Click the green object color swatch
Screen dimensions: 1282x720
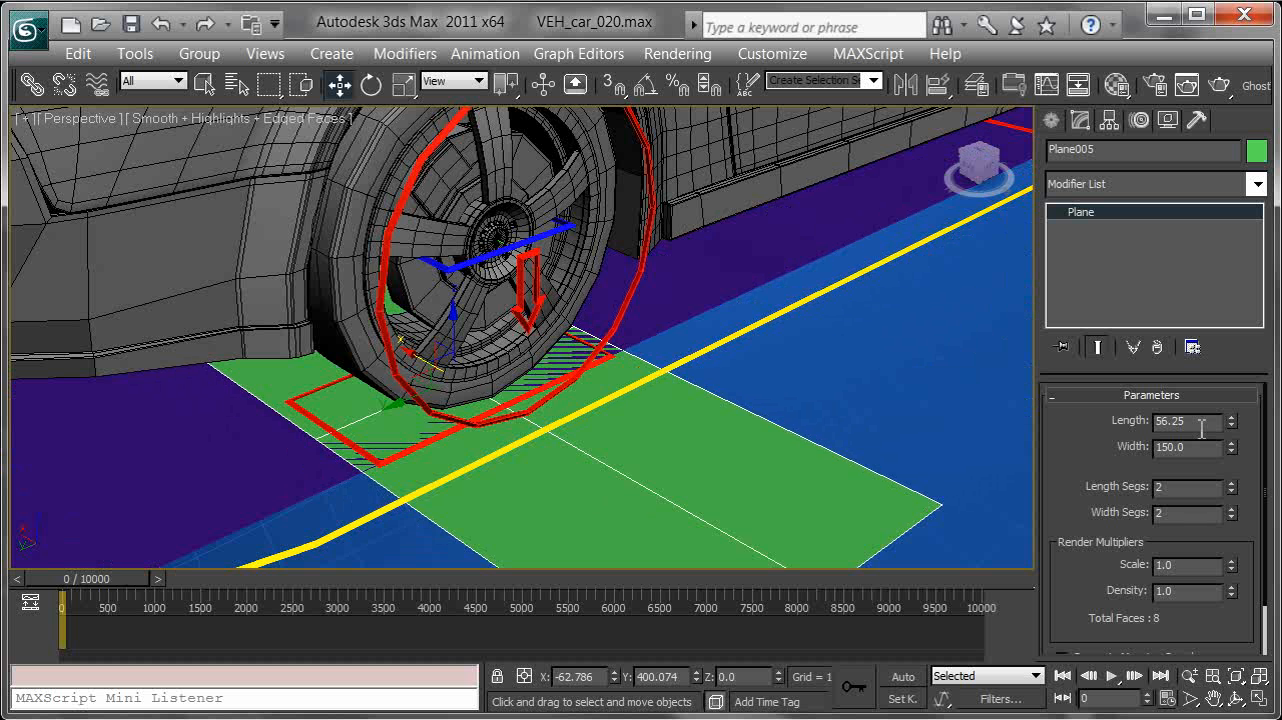(1257, 151)
